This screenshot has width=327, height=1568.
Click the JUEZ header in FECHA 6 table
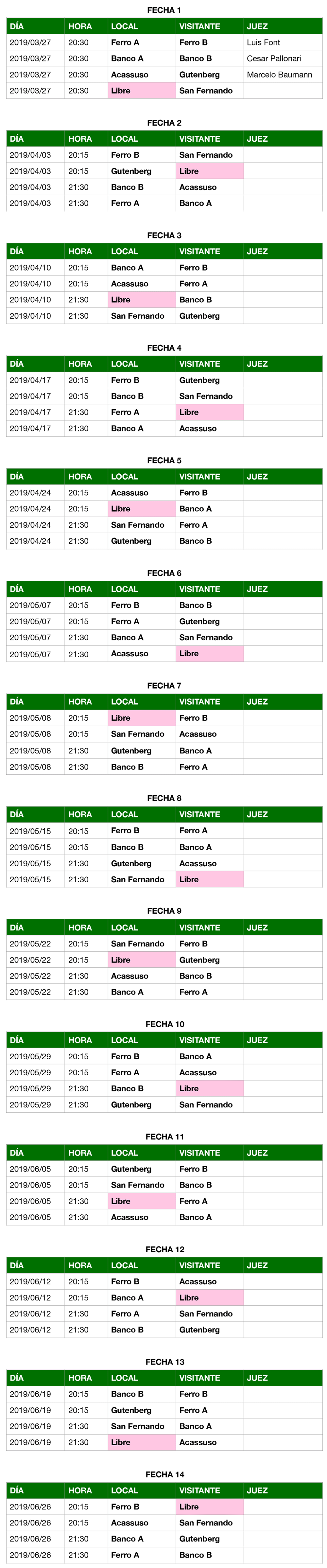(x=283, y=589)
